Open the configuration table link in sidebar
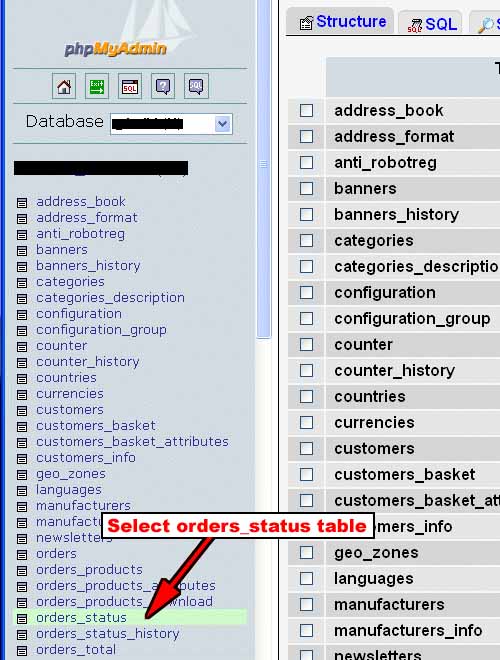The height and width of the screenshot is (660, 500). tap(79, 314)
